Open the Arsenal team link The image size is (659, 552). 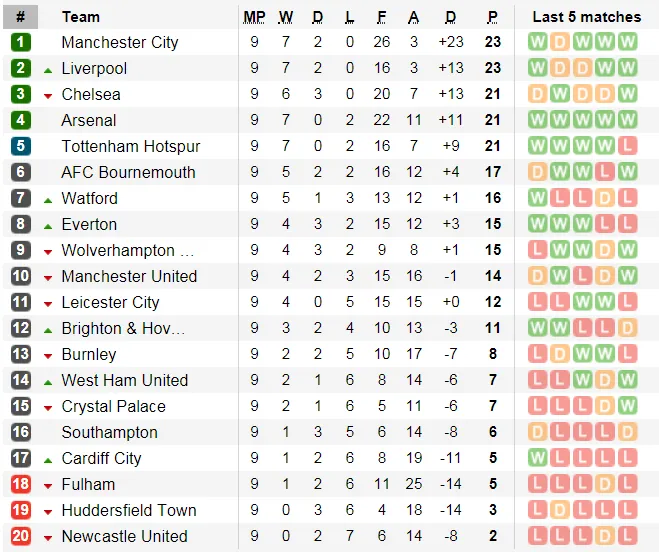click(88, 120)
